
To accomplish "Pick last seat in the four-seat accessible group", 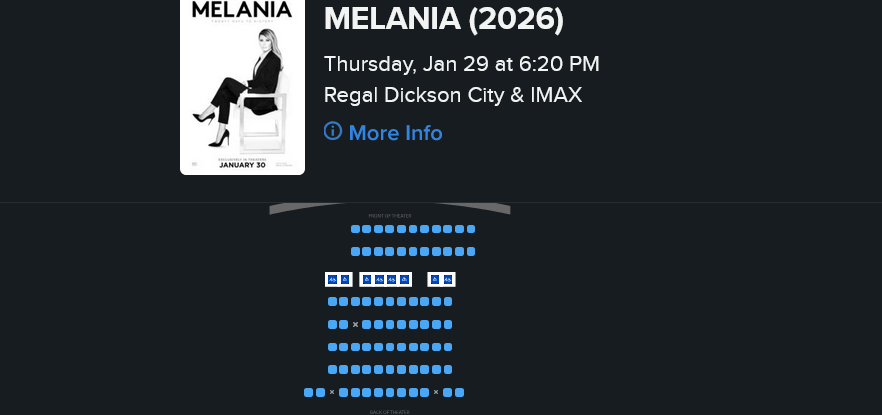I will coord(404,279).
